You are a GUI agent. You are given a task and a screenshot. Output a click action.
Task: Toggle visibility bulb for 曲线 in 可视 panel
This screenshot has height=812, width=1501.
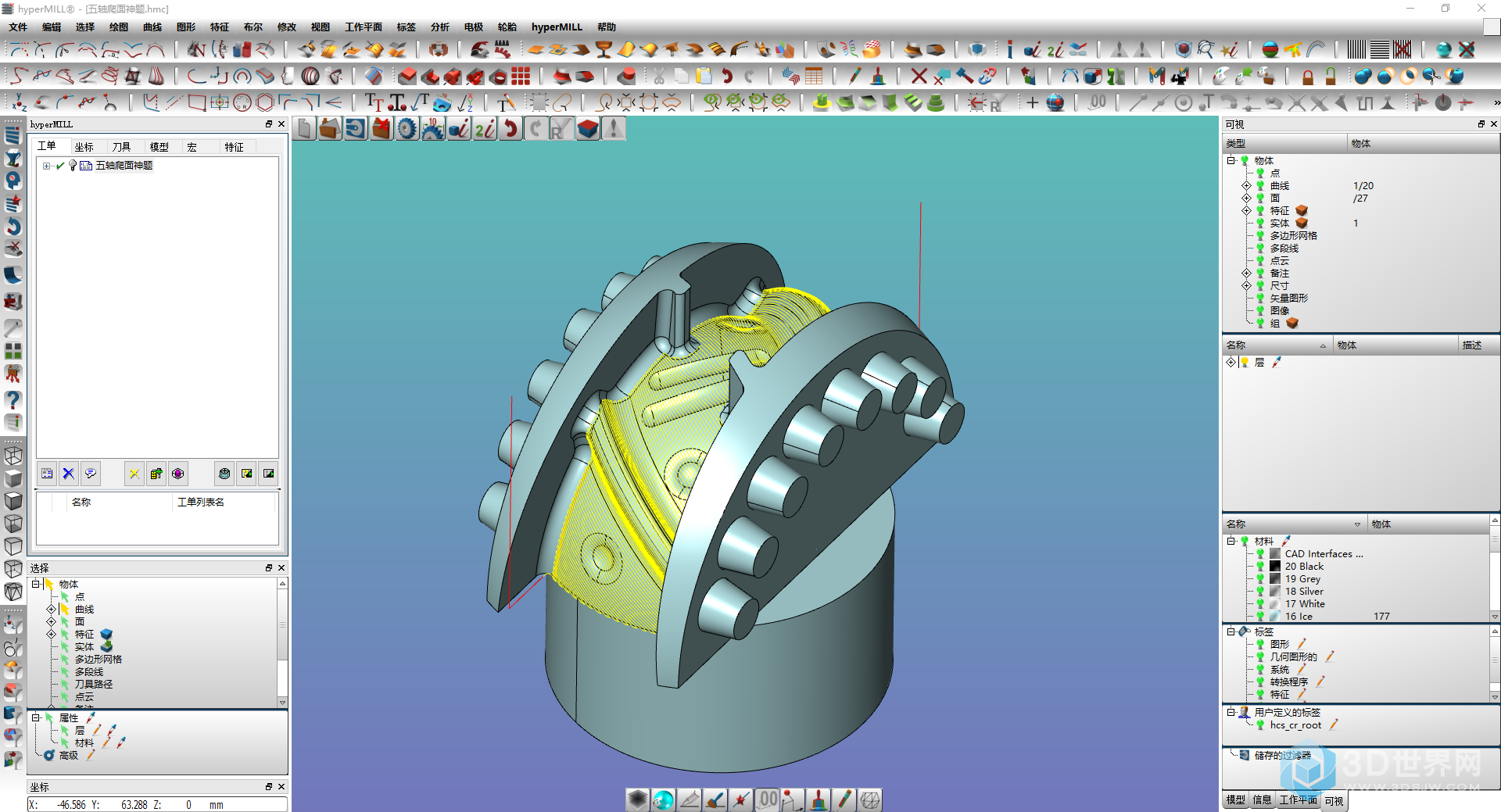point(1260,185)
